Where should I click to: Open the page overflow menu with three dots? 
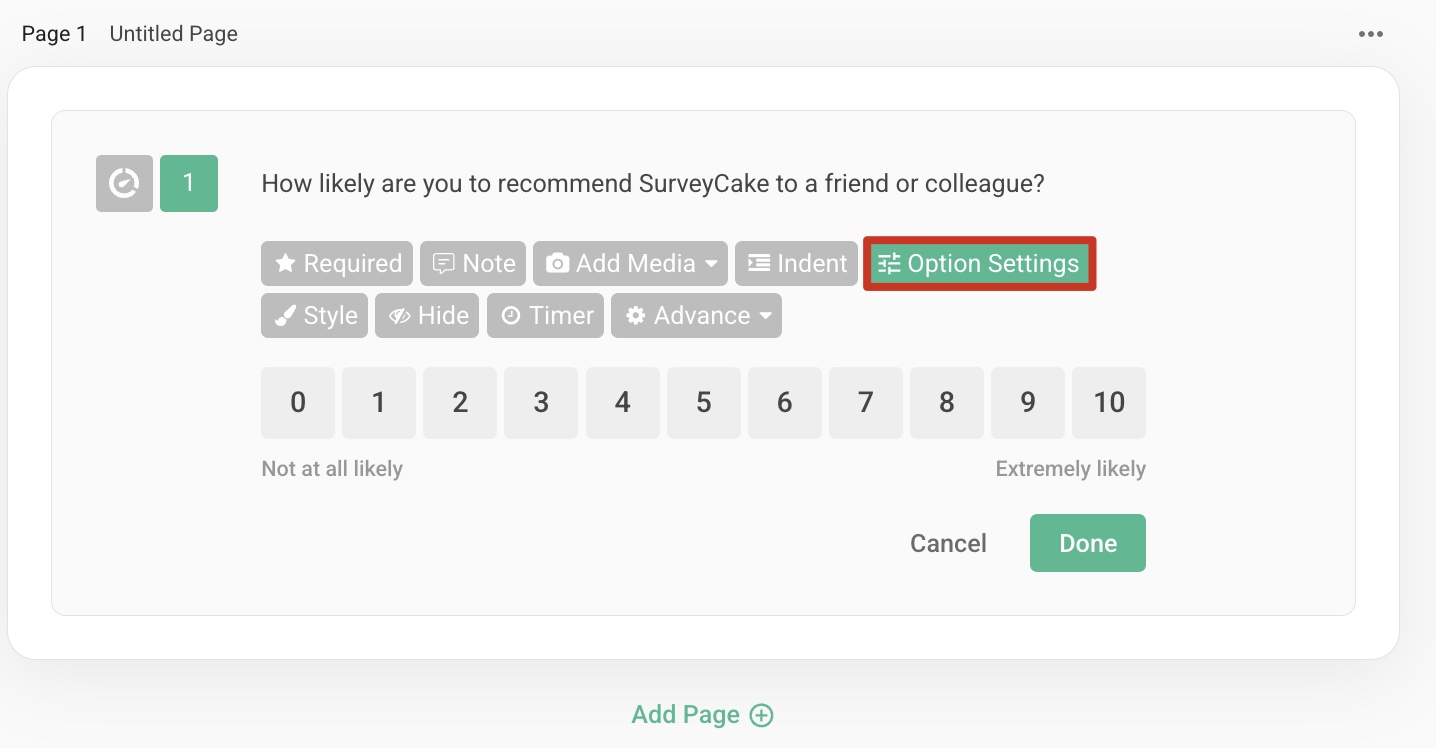click(x=1371, y=33)
